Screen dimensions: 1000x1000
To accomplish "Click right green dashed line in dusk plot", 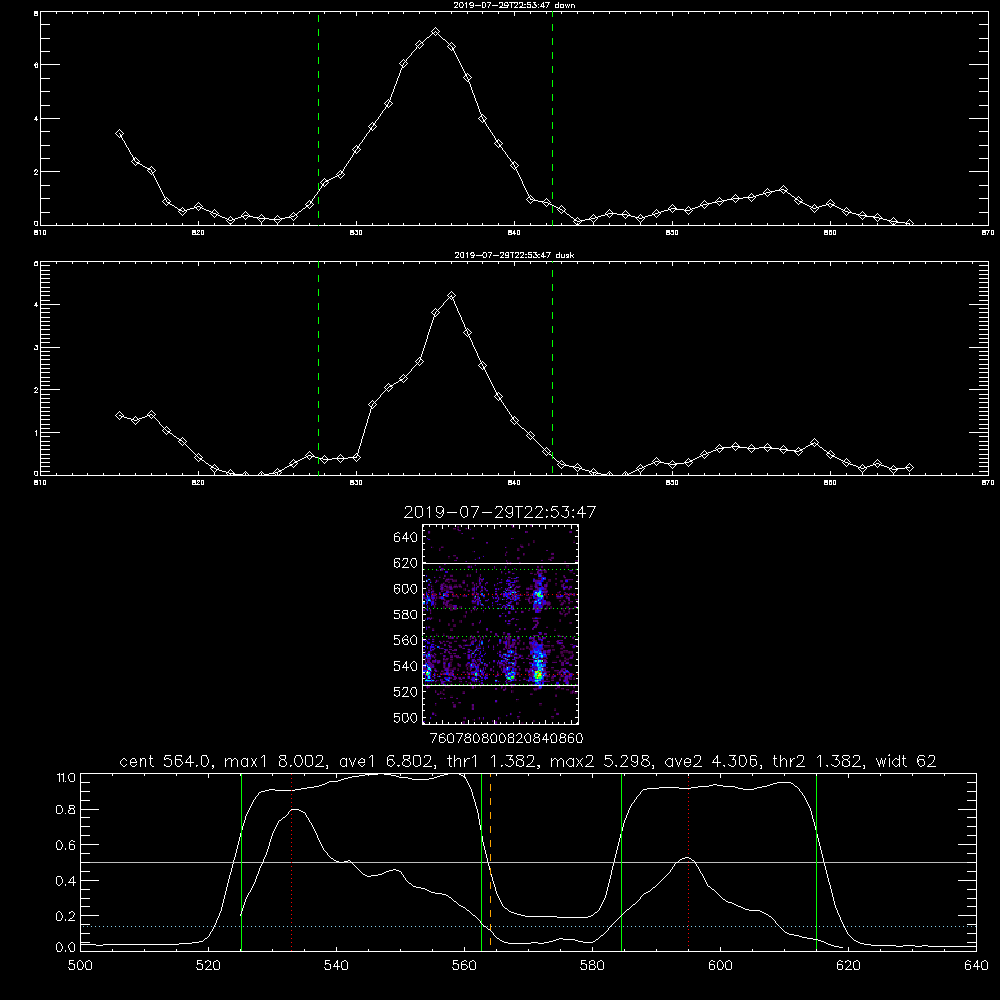I will (x=552, y=368).
